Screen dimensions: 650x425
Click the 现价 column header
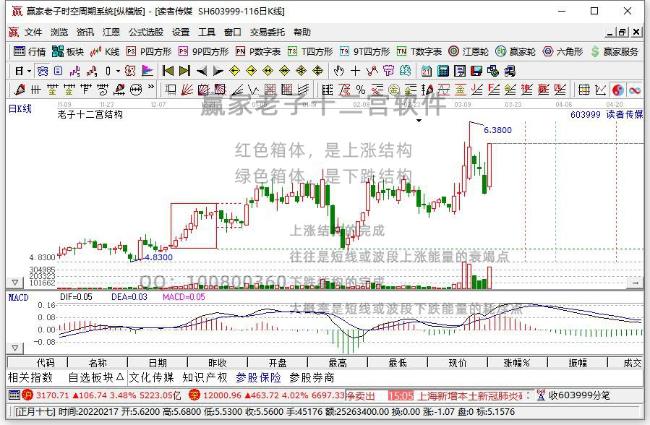(x=458, y=363)
